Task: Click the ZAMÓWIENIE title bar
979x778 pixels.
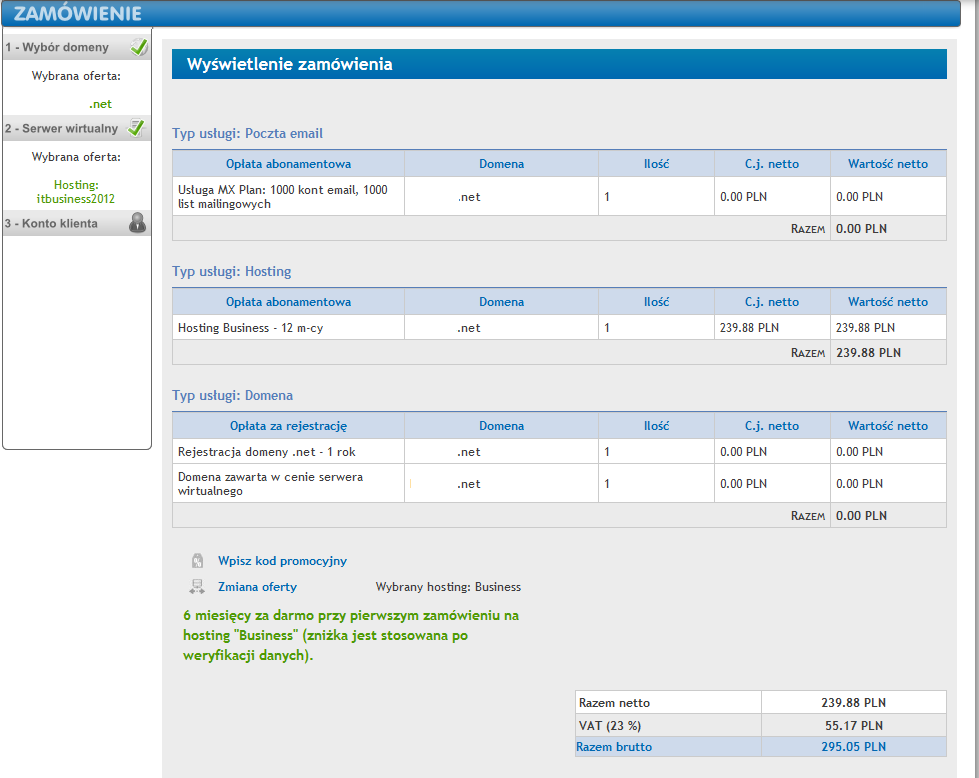Action: coord(481,13)
